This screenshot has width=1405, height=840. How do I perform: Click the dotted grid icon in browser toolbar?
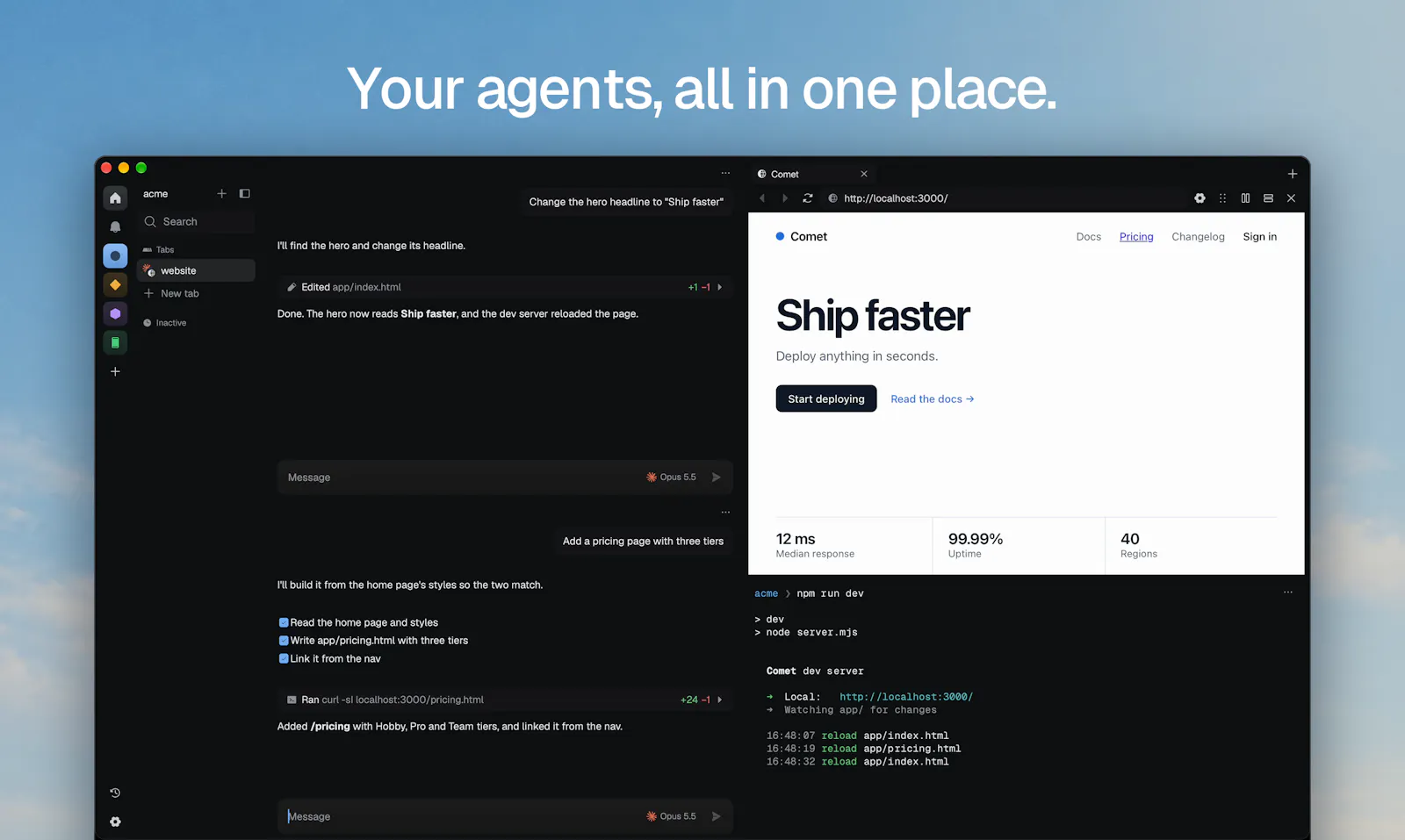(1222, 198)
